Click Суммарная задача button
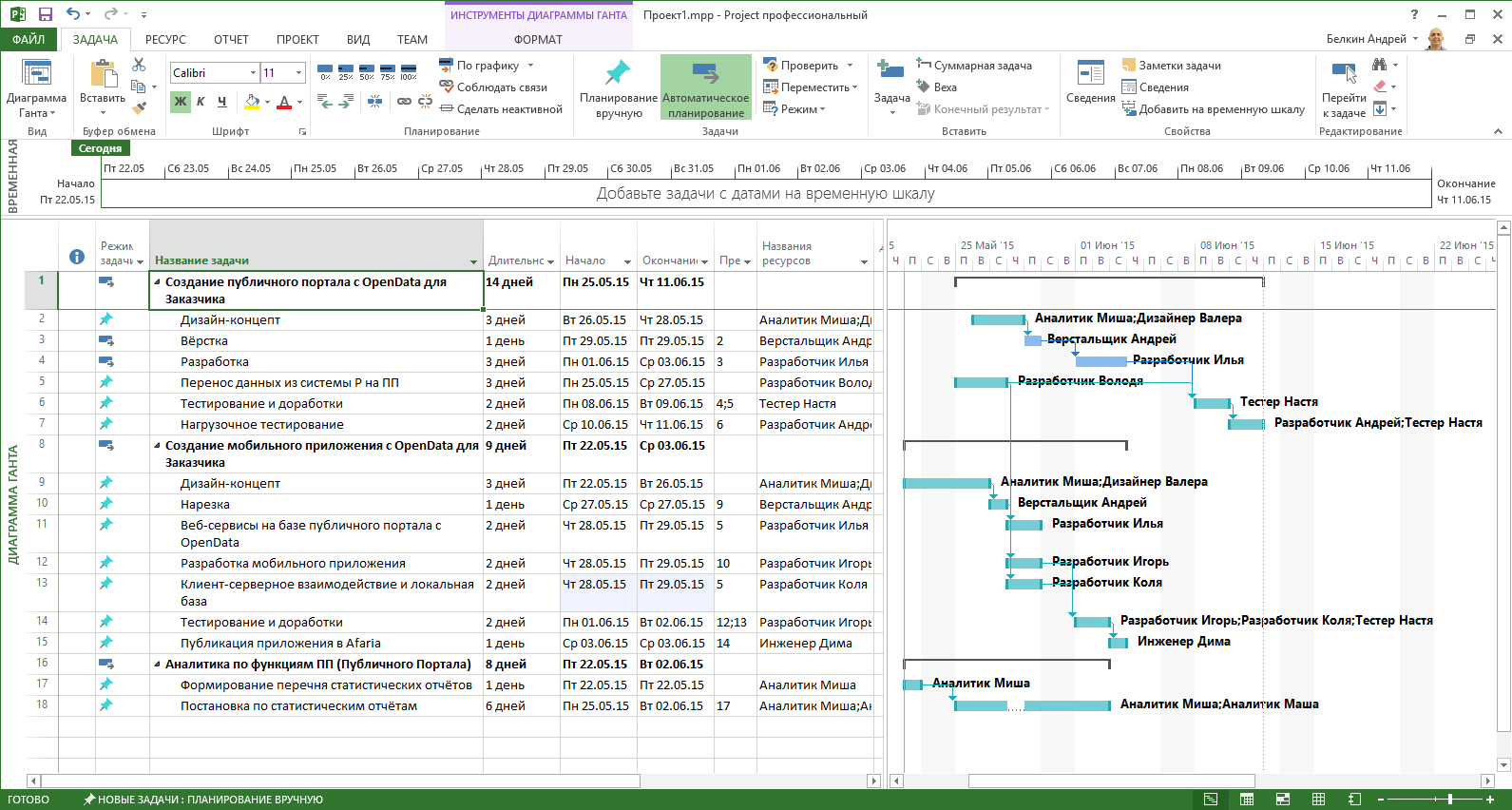Viewport: 1512px width, 810px height. pyautogui.click(x=974, y=65)
